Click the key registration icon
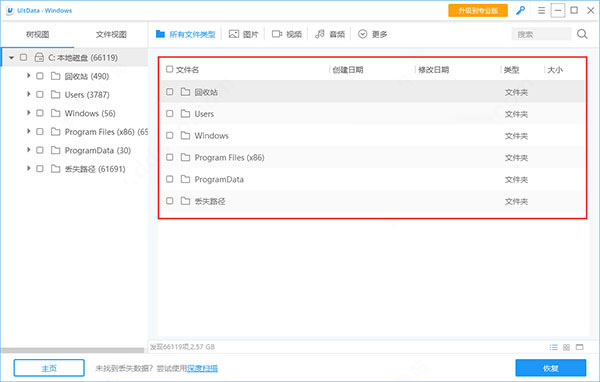The width and height of the screenshot is (600, 382). click(520, 11)
